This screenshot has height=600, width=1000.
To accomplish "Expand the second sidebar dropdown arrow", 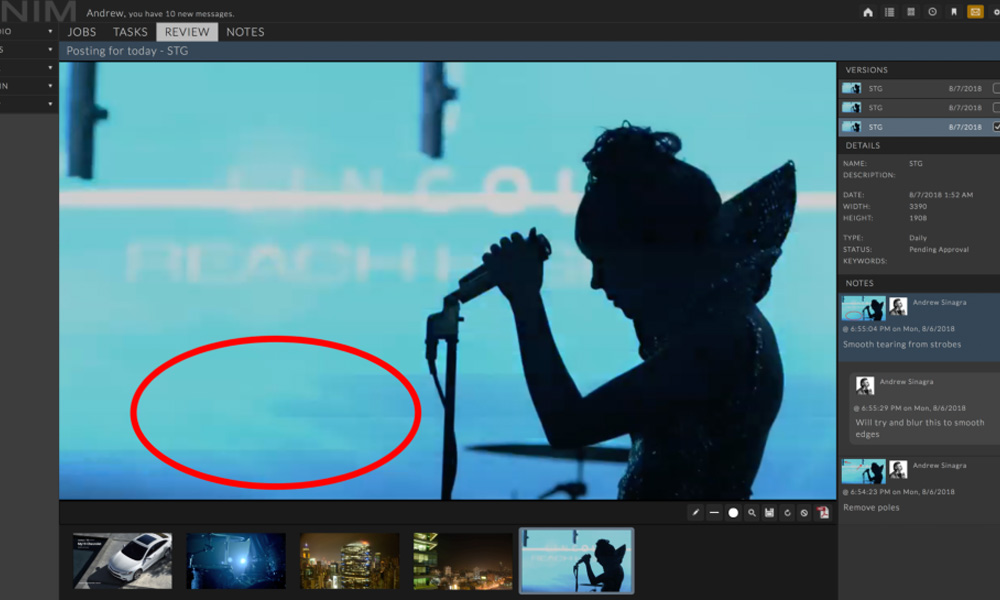I will pyautogui.click(x=50, y=49).
